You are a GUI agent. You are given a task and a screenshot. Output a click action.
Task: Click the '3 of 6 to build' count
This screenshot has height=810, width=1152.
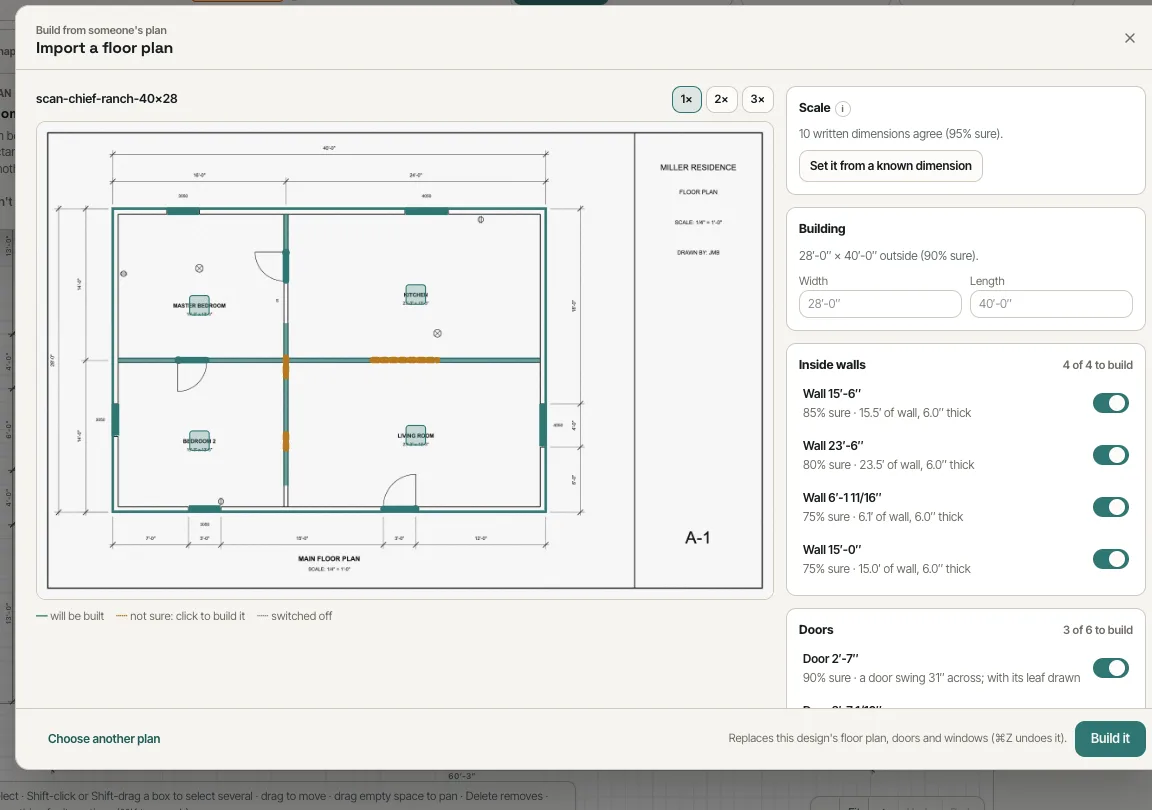[1098, 630]
